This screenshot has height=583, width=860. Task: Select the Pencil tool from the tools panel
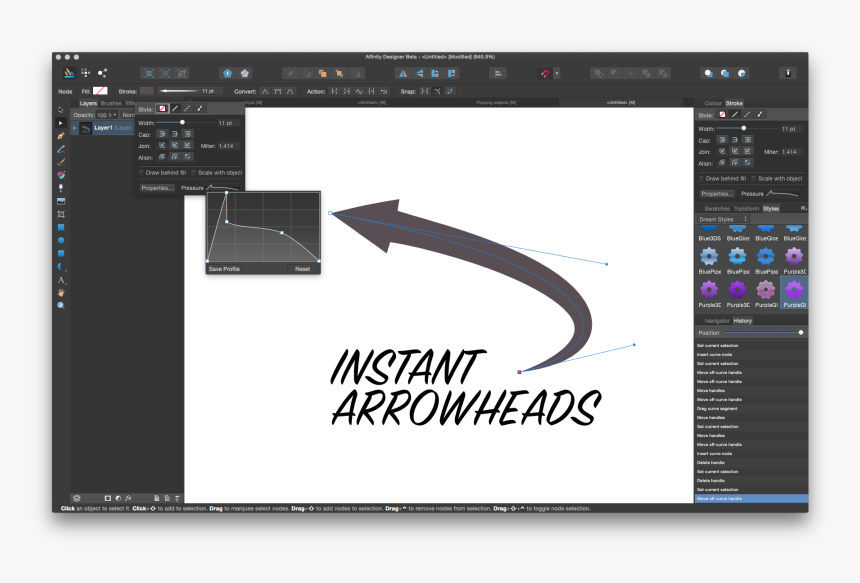pos(62,146)
